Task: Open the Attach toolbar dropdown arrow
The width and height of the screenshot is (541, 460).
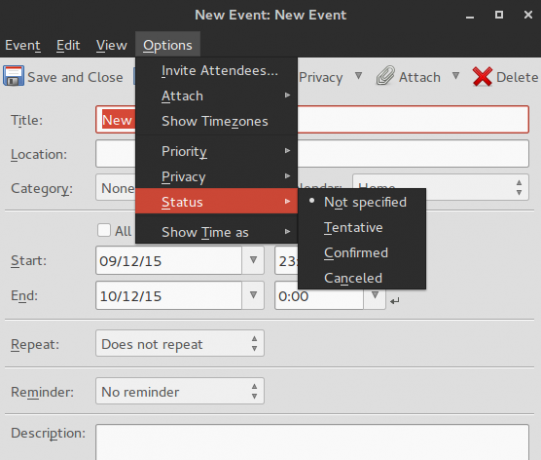Action: (x=456, y=76)
